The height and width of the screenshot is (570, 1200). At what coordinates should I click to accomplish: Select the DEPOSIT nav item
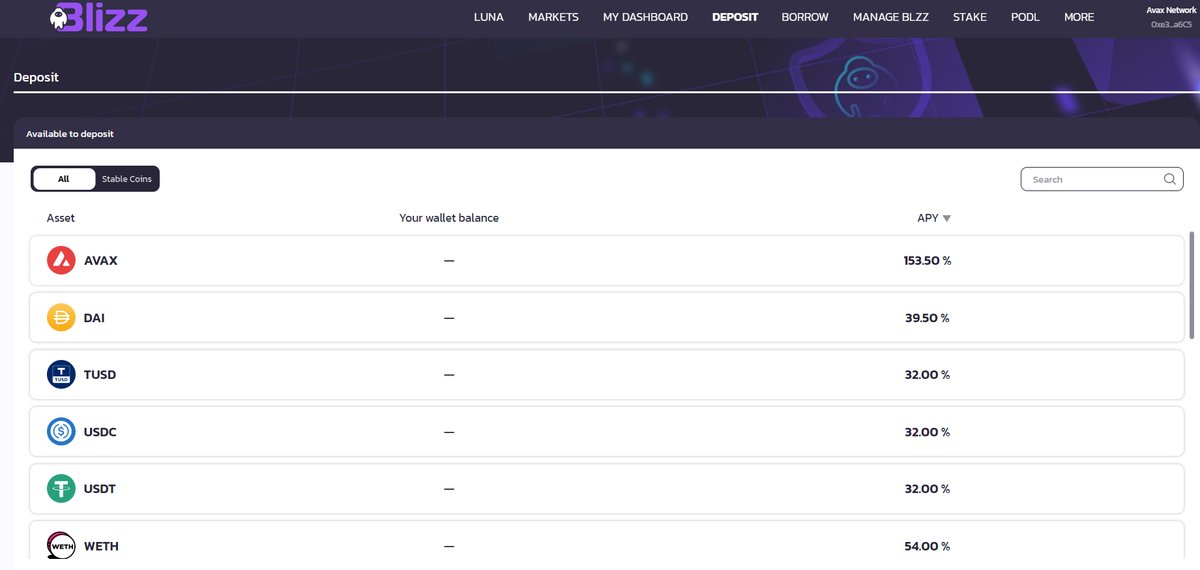click(x=735, y=17)
